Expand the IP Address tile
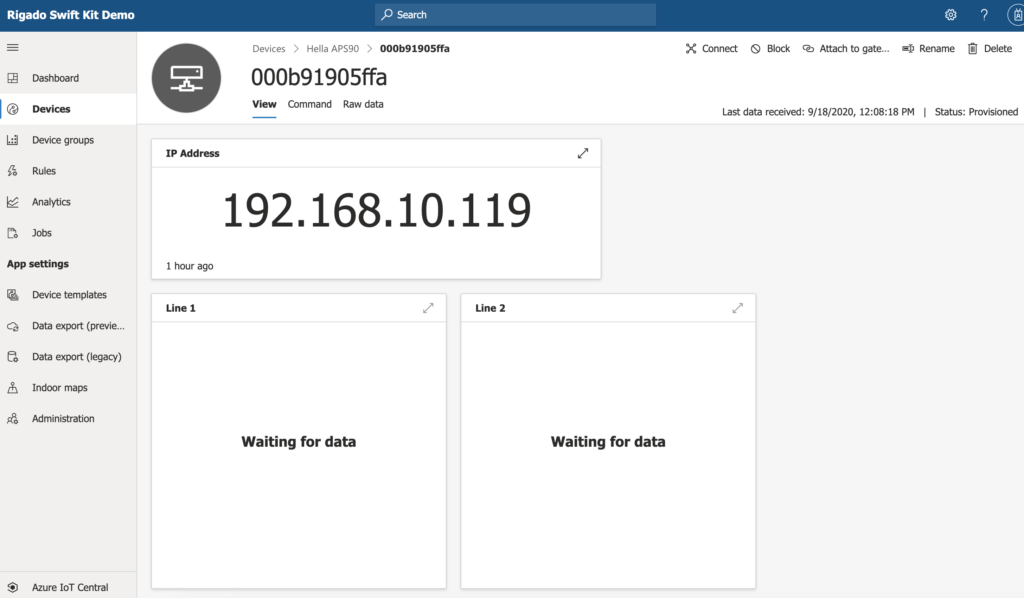The width and height of the screenshot is (1024, 598). coord(583,153)
